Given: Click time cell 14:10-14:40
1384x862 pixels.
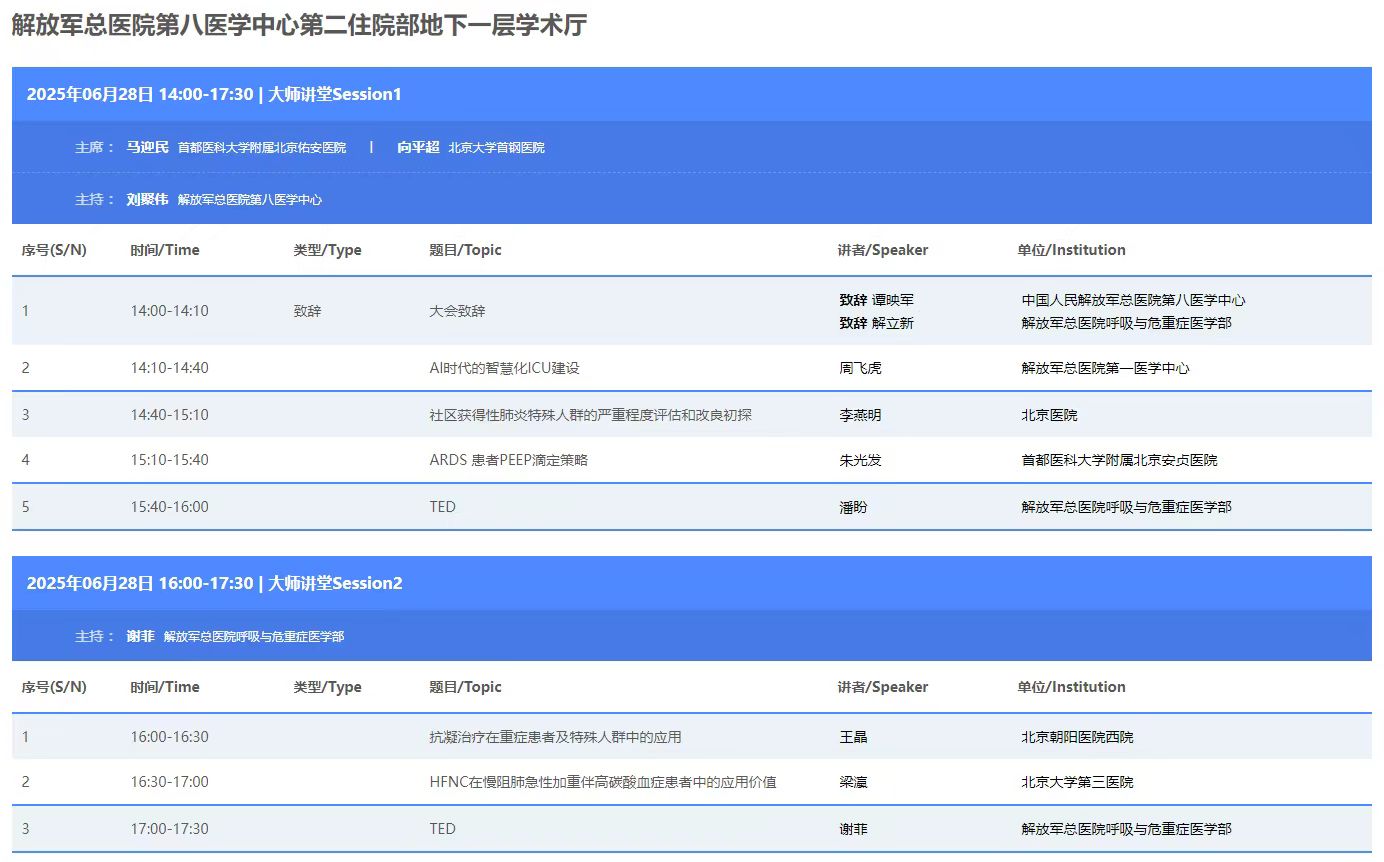Looking at the screenshot, I should pos(169,368).
